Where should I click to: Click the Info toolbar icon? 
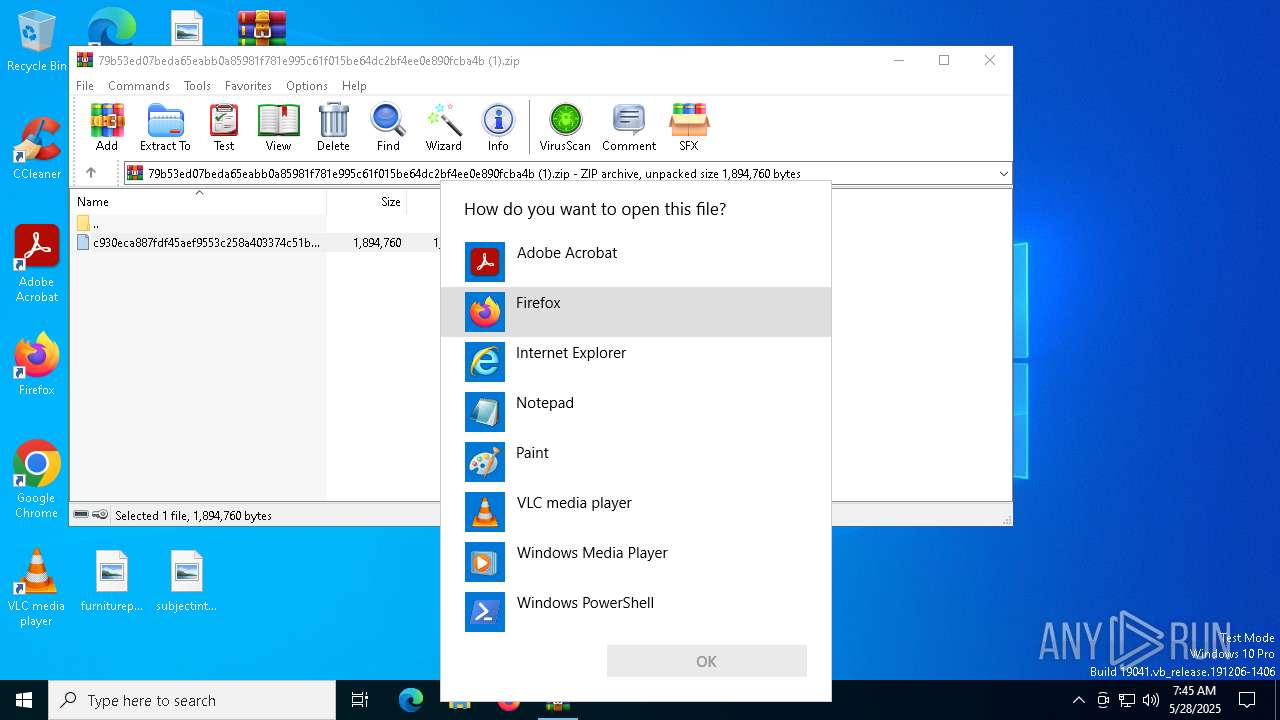coord(498,127)
